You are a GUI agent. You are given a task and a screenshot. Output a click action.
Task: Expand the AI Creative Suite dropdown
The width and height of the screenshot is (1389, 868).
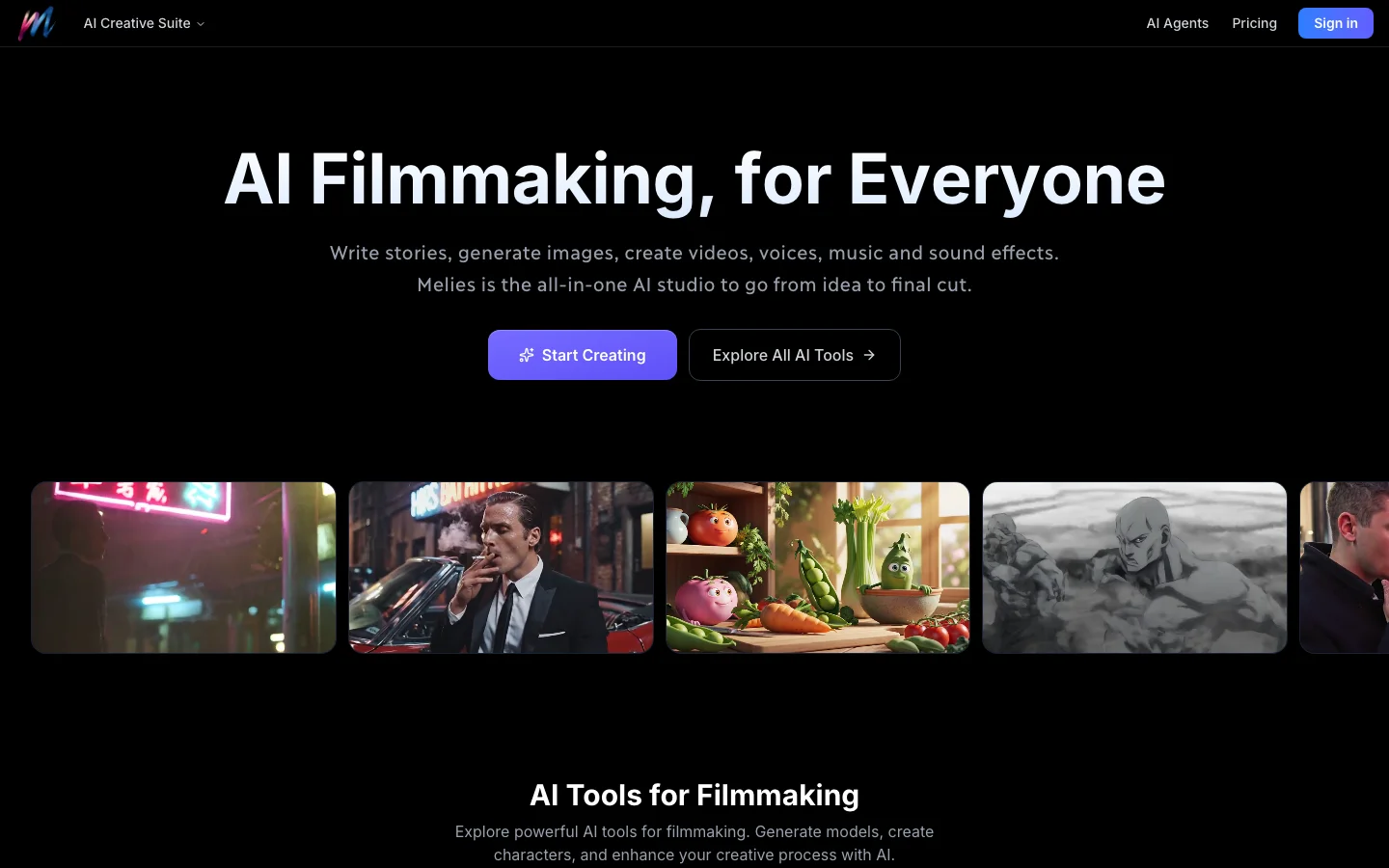[145, 23]
